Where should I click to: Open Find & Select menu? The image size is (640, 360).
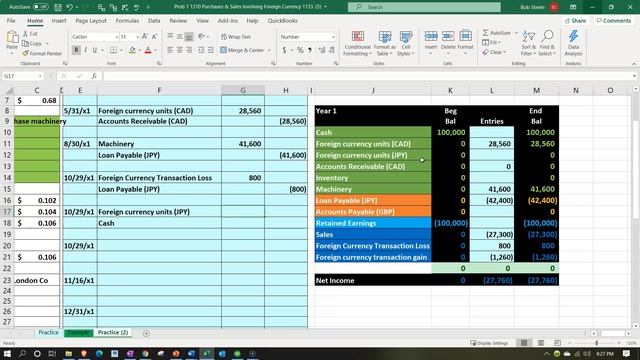[x=547, y=43]
